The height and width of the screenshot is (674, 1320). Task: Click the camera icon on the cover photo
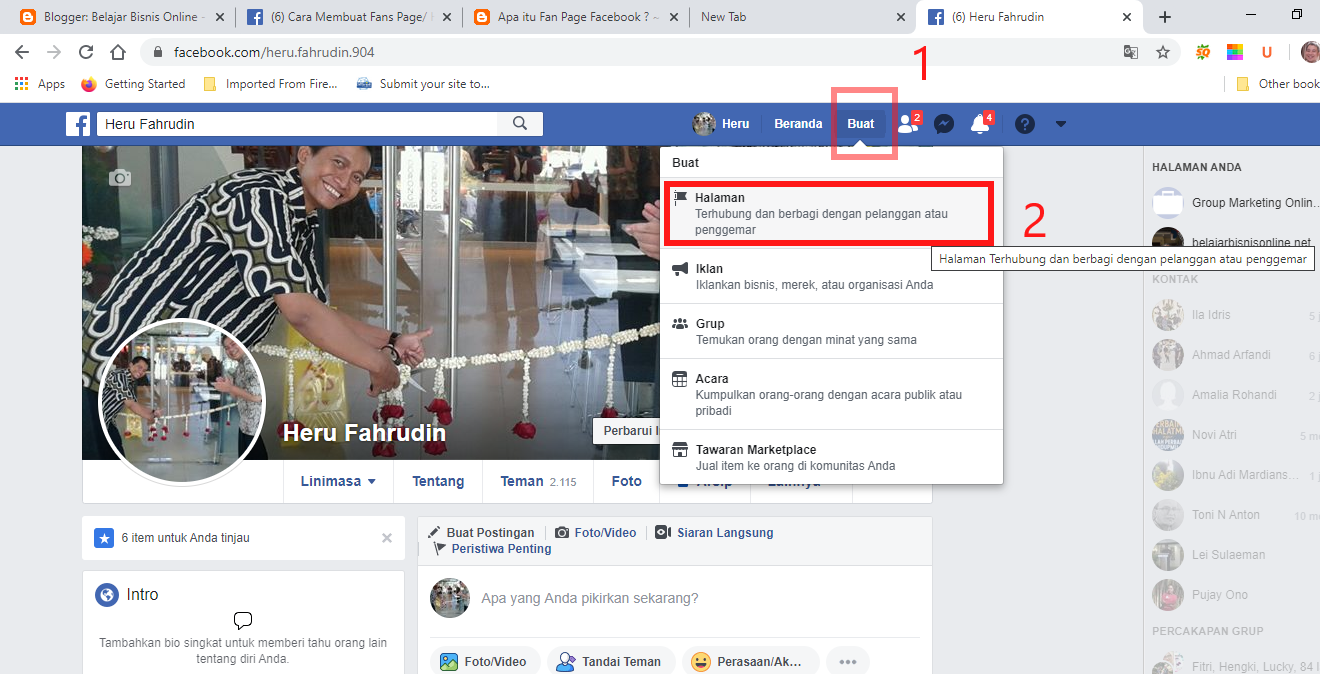(120, 178)
